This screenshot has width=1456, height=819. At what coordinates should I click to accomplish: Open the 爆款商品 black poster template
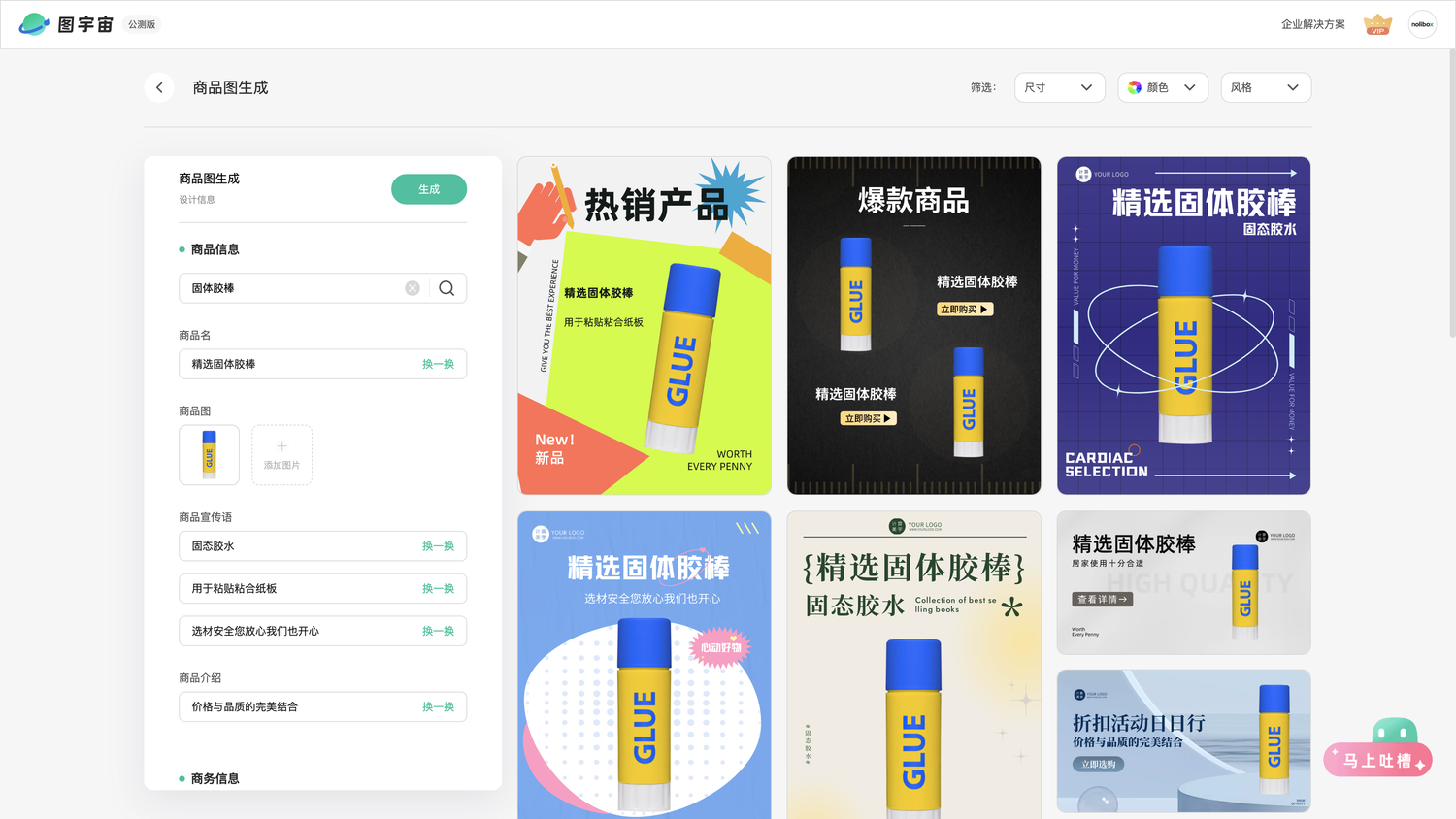pos(913,326)
